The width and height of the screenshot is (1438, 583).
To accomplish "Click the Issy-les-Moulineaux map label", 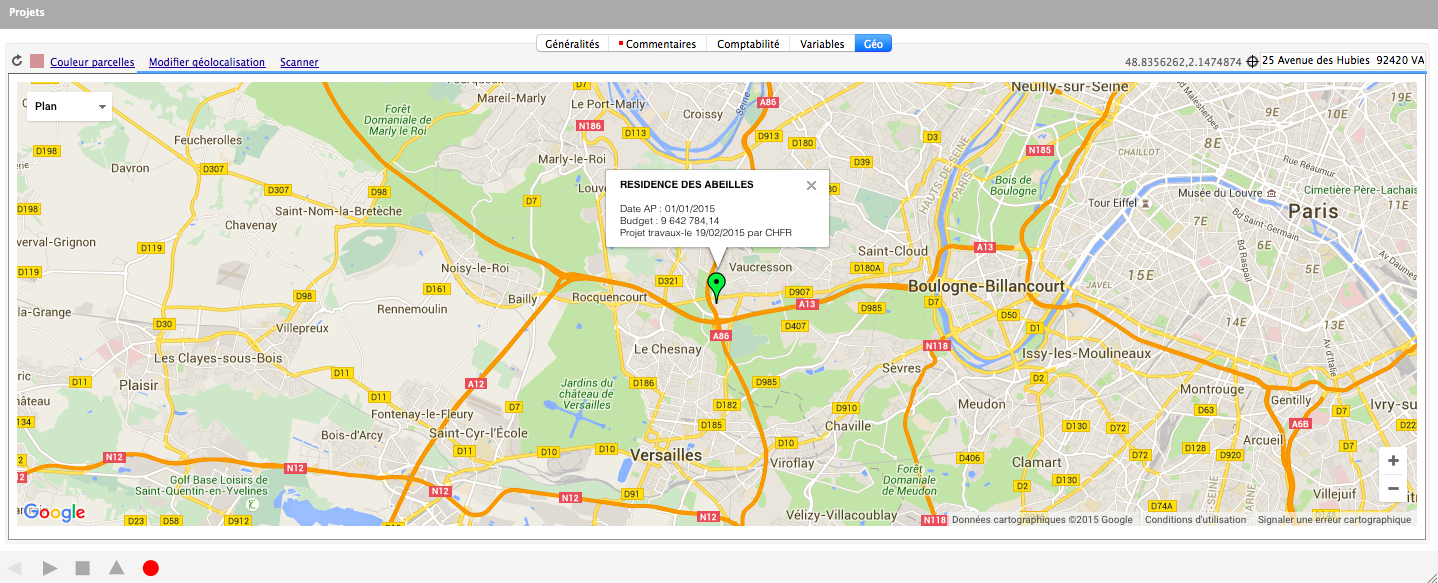I will (x=1087, y=353).
